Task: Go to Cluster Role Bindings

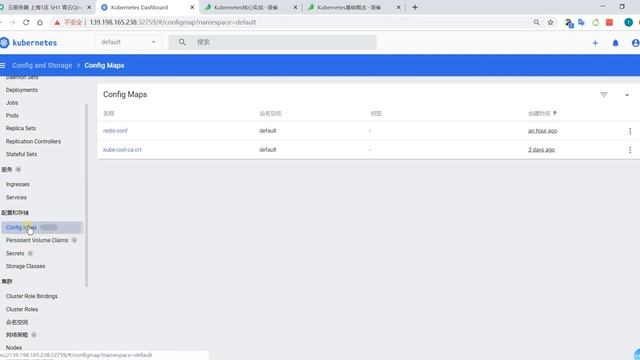Action: 32,296
